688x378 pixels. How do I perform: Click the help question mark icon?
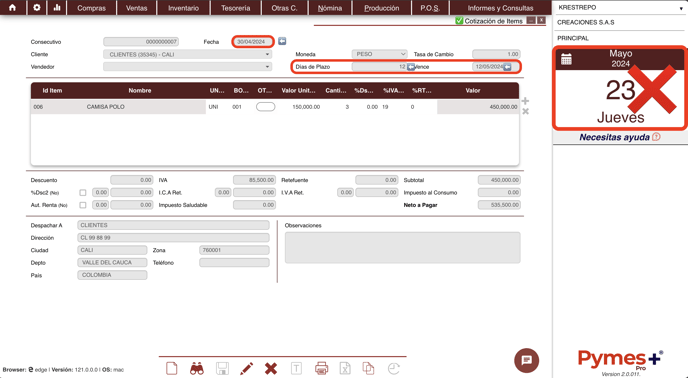(x=656, y=137)
